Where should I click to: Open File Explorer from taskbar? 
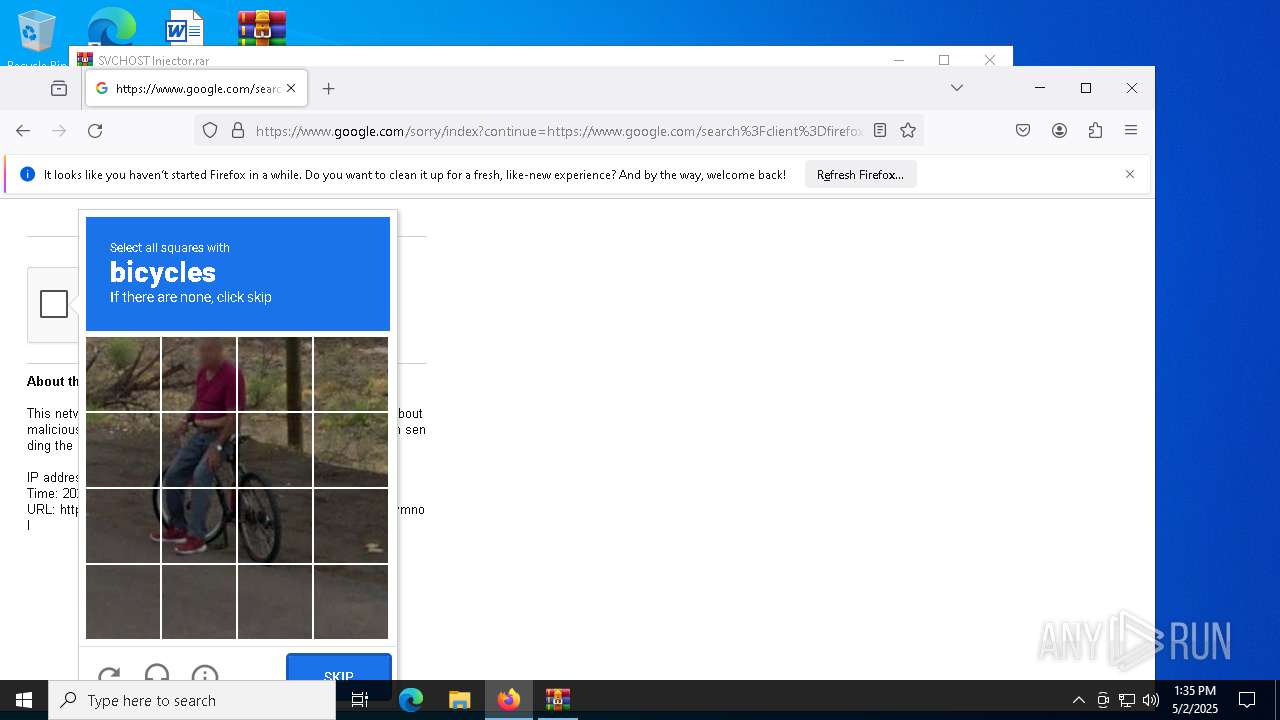pos(459,700)
